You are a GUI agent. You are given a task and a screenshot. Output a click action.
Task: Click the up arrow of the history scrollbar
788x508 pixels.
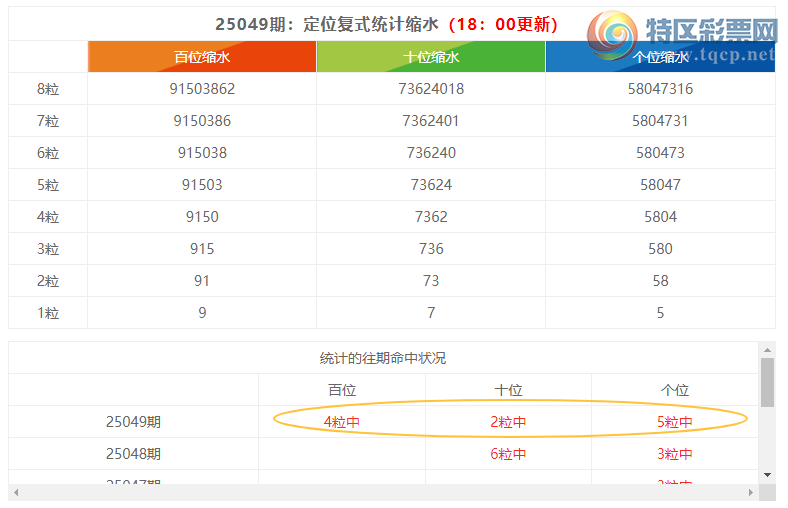click(x=767, y=350)
